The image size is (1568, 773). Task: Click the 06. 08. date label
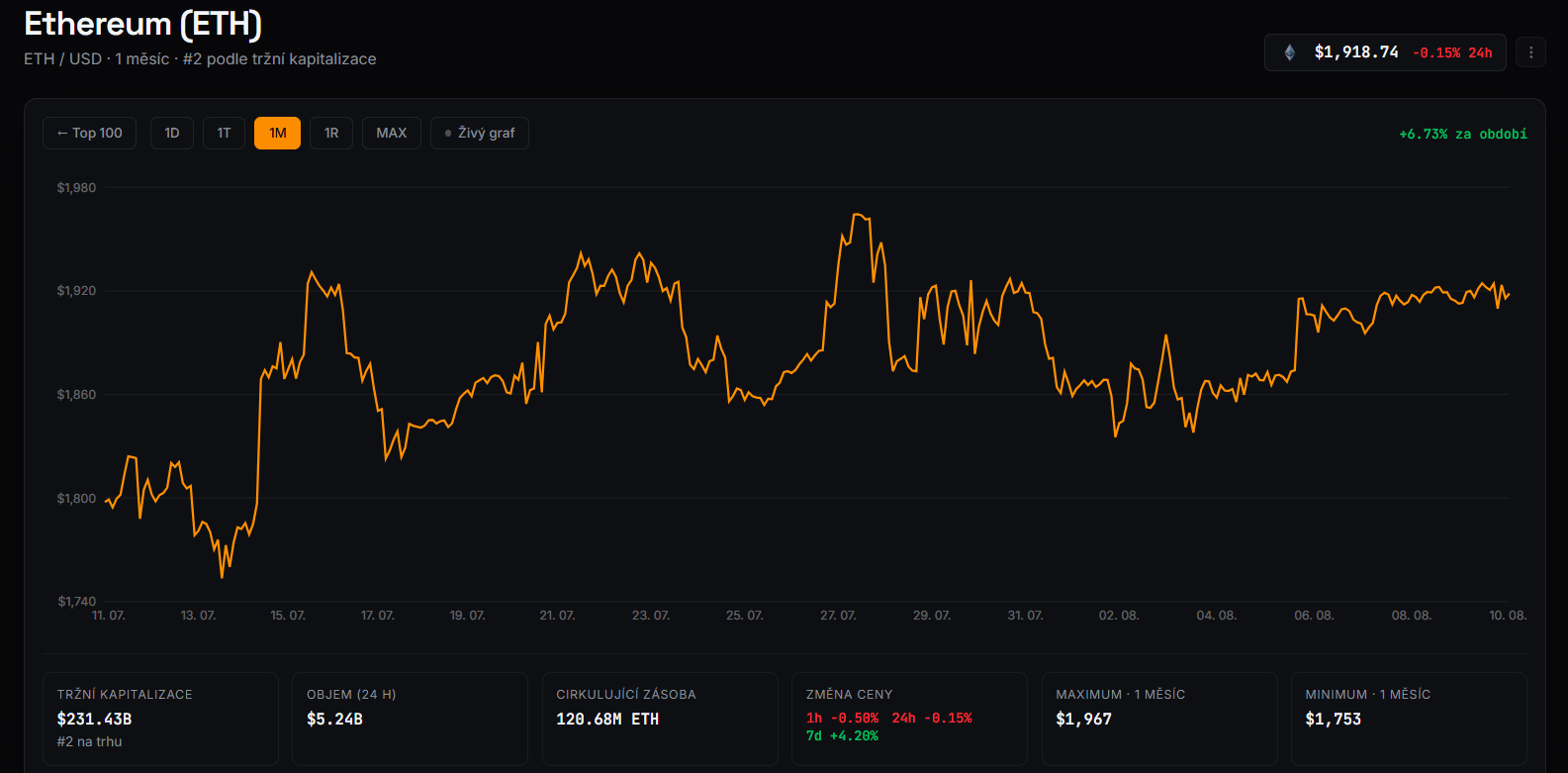[1314, 616]
